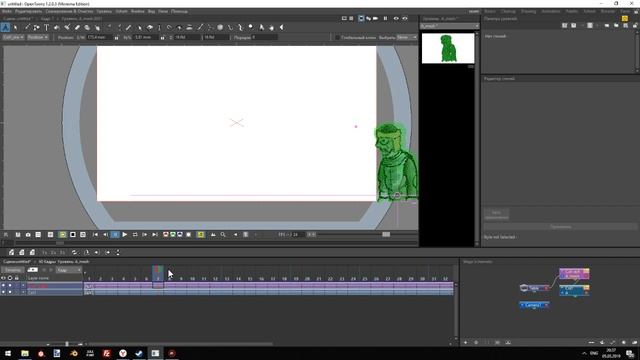640x360 pixels.
Task: Jump to first frame in viewer
Action: pyautogui.click(x=96, y=235)
